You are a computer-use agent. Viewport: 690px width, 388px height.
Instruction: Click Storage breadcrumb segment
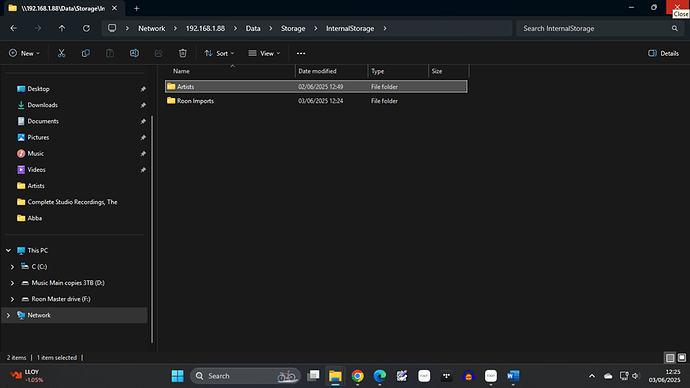coord(293,28)
